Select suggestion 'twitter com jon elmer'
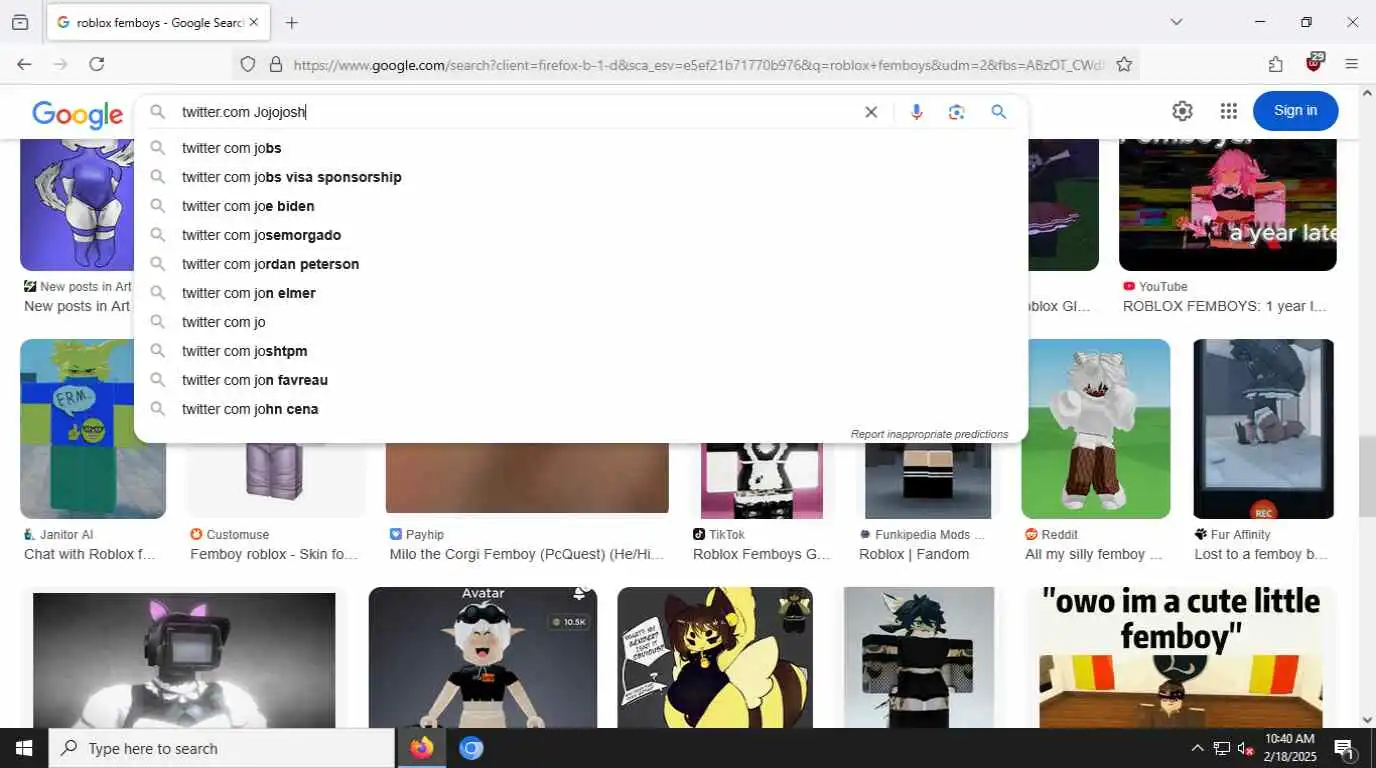Viewport: 1376px width, 768px height. 581,293
